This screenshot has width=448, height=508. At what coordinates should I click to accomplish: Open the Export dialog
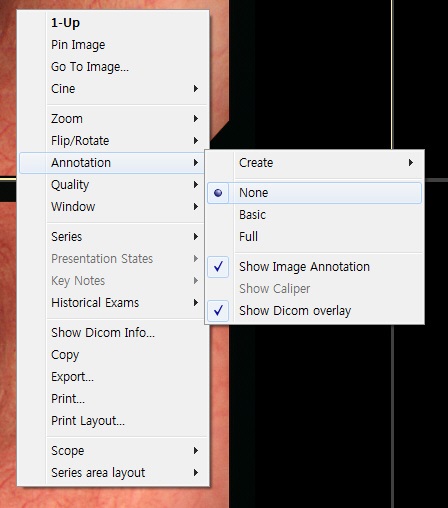click(x=112, y=377)
